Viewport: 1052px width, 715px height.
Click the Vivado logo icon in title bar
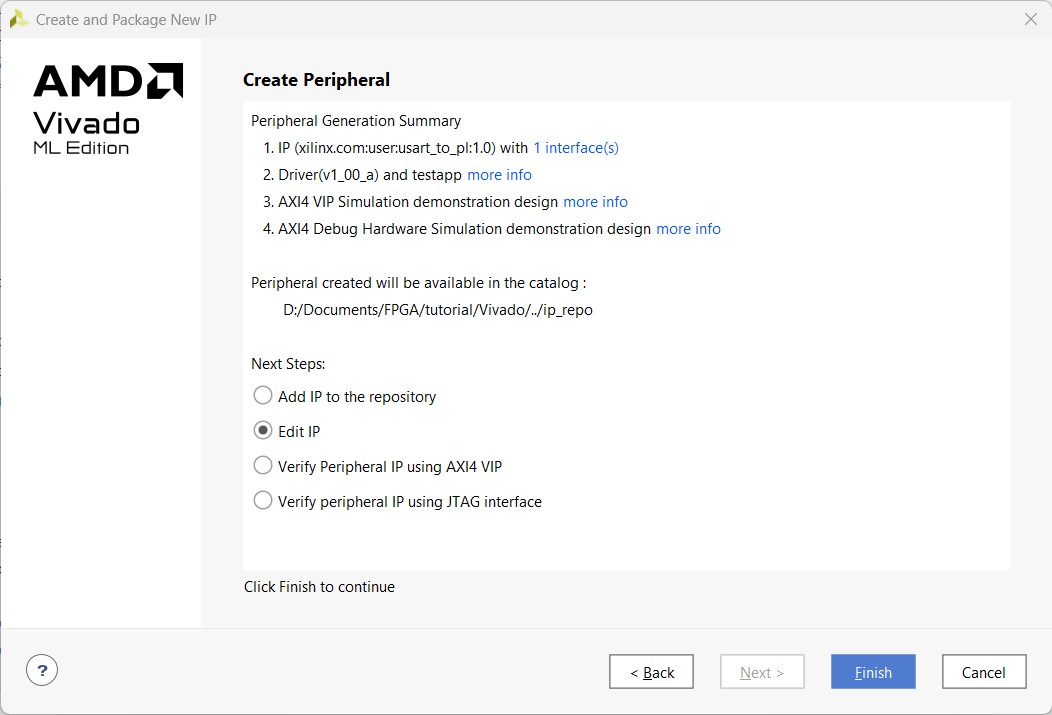(x=18, y=19)
